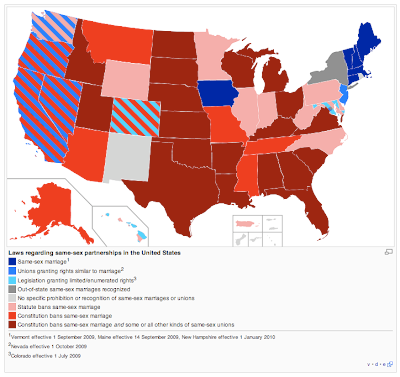400x377 pixels.
Task: Click the pink Puerto Rico inset
Action: click(x=247, y=223)
